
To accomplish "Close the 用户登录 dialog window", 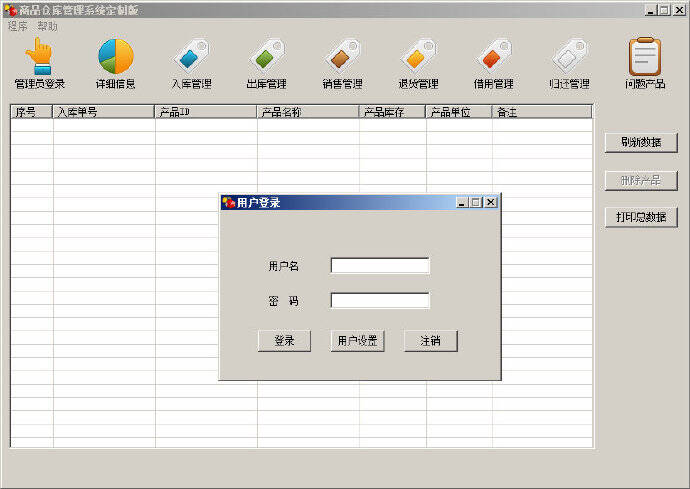I will tap(491, 202).
